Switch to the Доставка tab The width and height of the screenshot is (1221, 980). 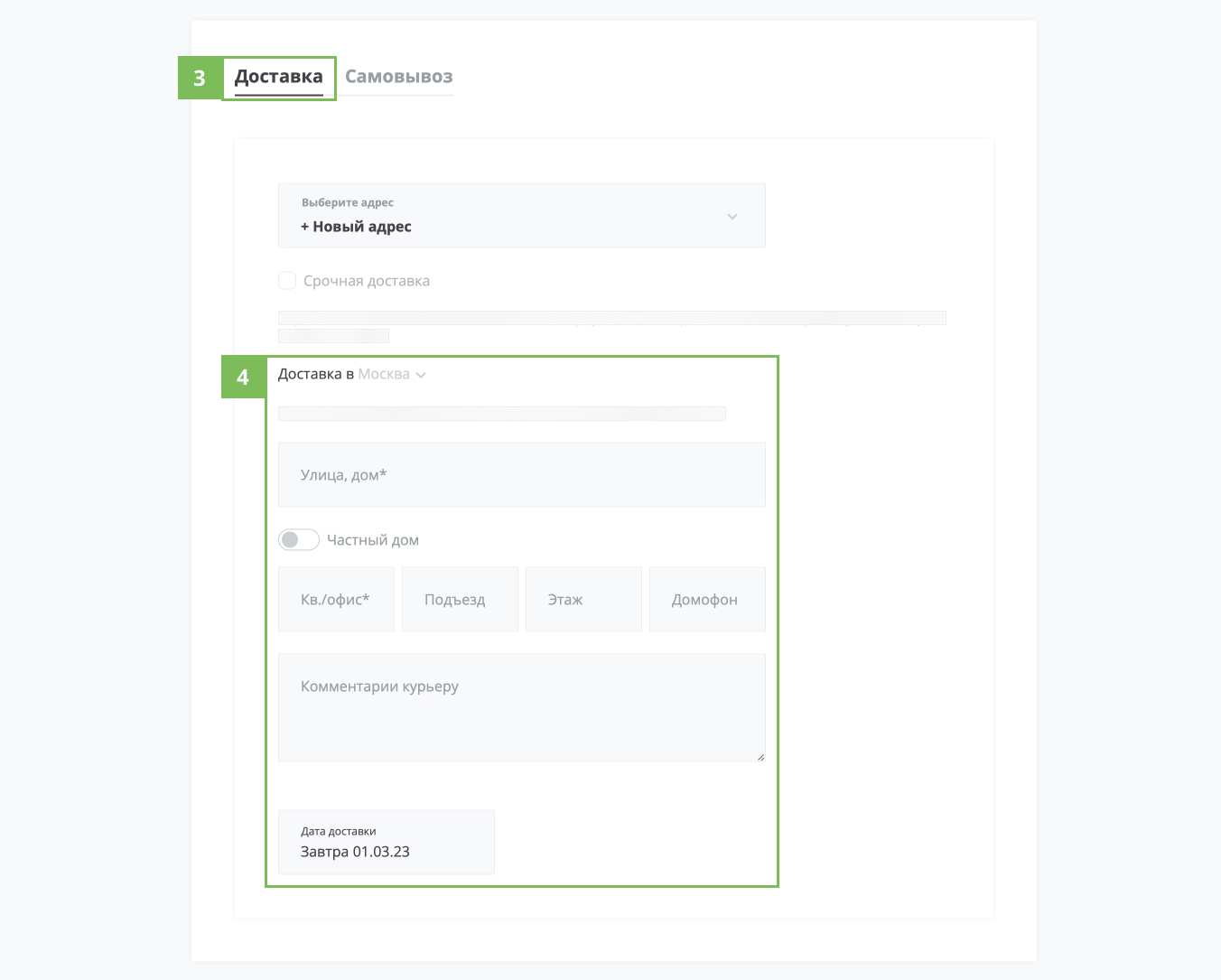(278, 77)
